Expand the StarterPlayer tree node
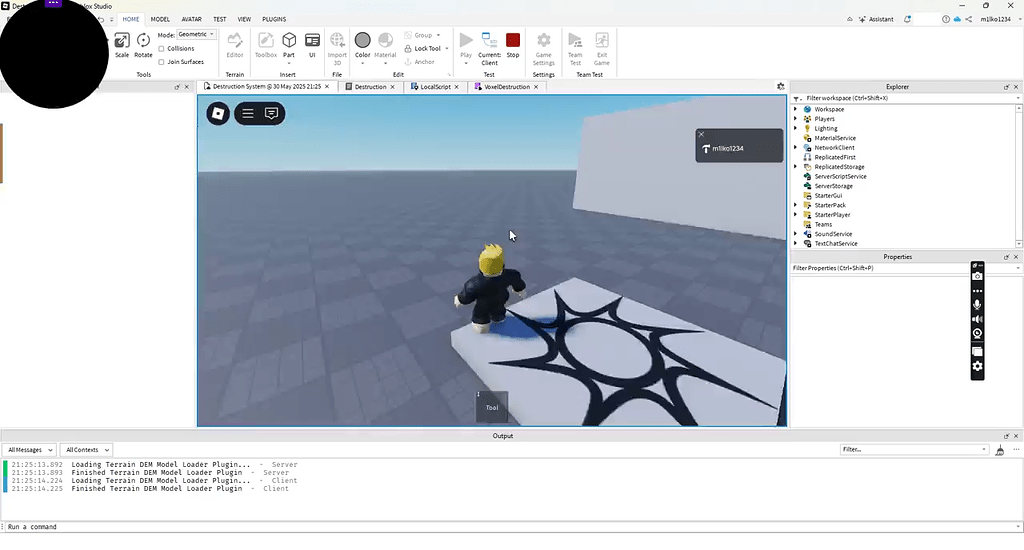The width and height of the screenshot is (1024, 550). coord(795,214)
